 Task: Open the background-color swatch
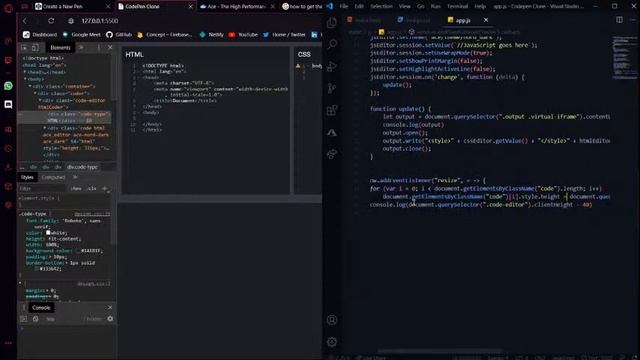[x=78, y=251]
